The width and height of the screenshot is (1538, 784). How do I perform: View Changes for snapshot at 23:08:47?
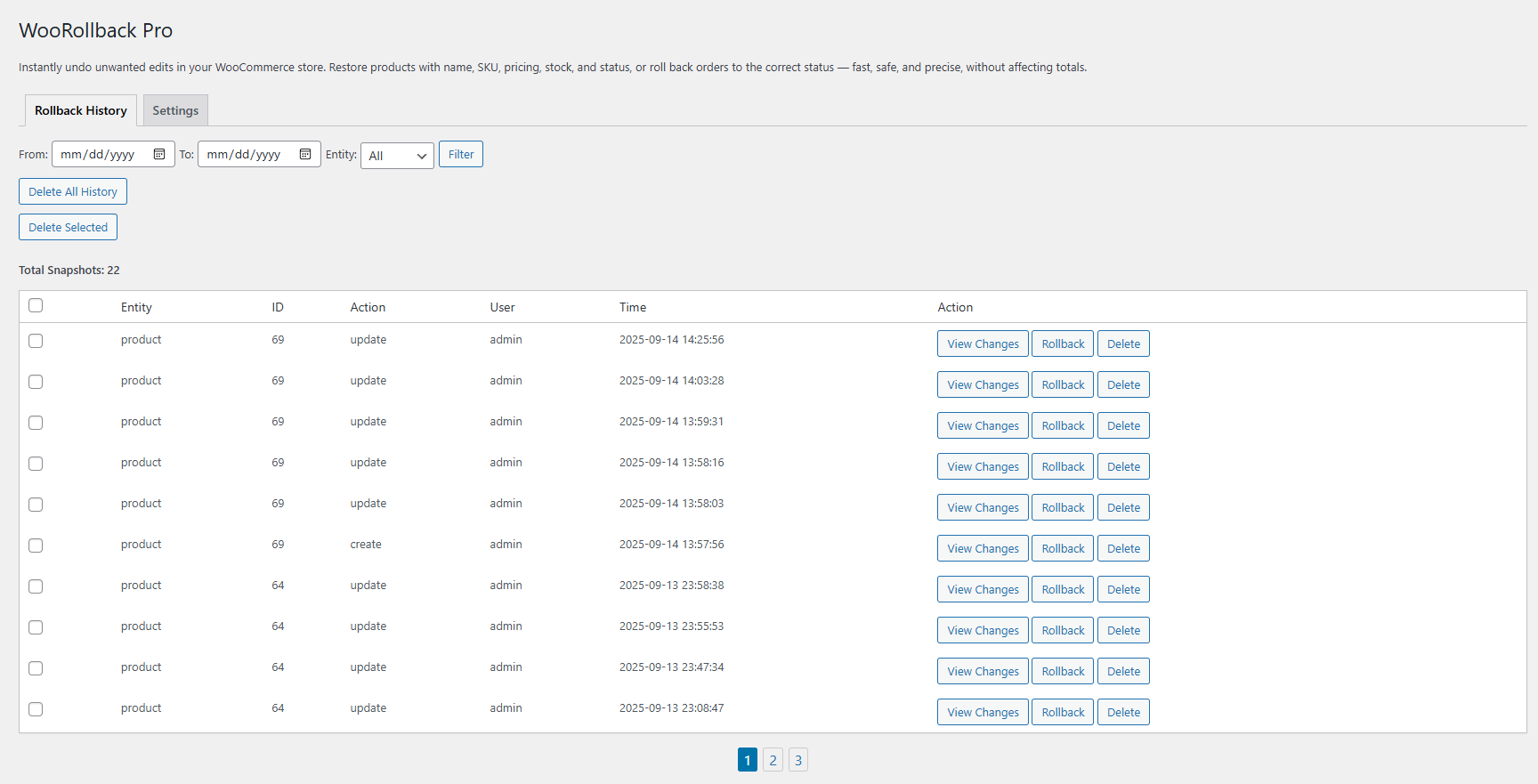click(x=983, y=712)
